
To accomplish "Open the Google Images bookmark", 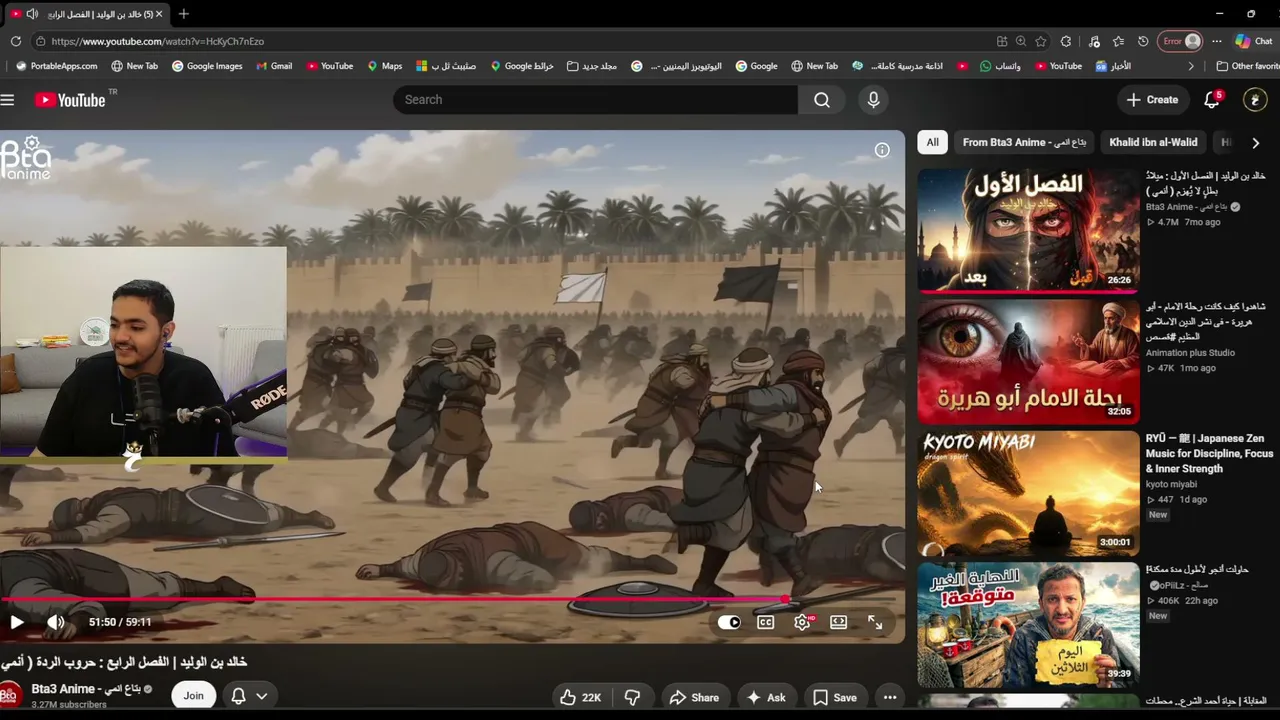I will coord(207,66).
